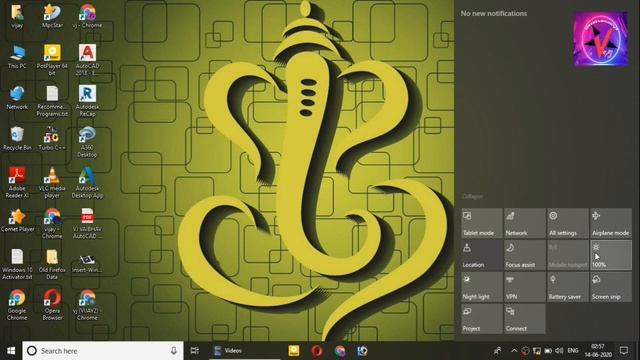Click the microphone icon in search box
640x360 pixels.
click(173, 351)
